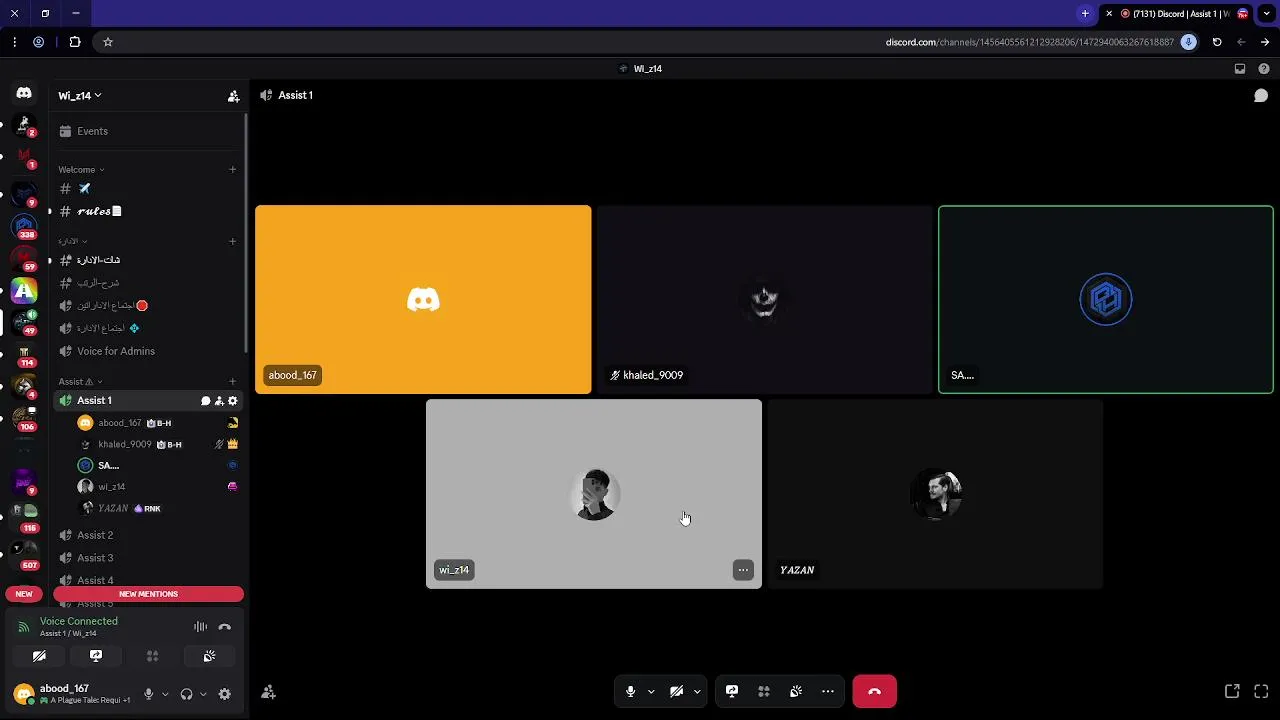This screenshot has width=1280, height=720.
Task: Enter full screen call view
Action: click(x=1261, y=691)
